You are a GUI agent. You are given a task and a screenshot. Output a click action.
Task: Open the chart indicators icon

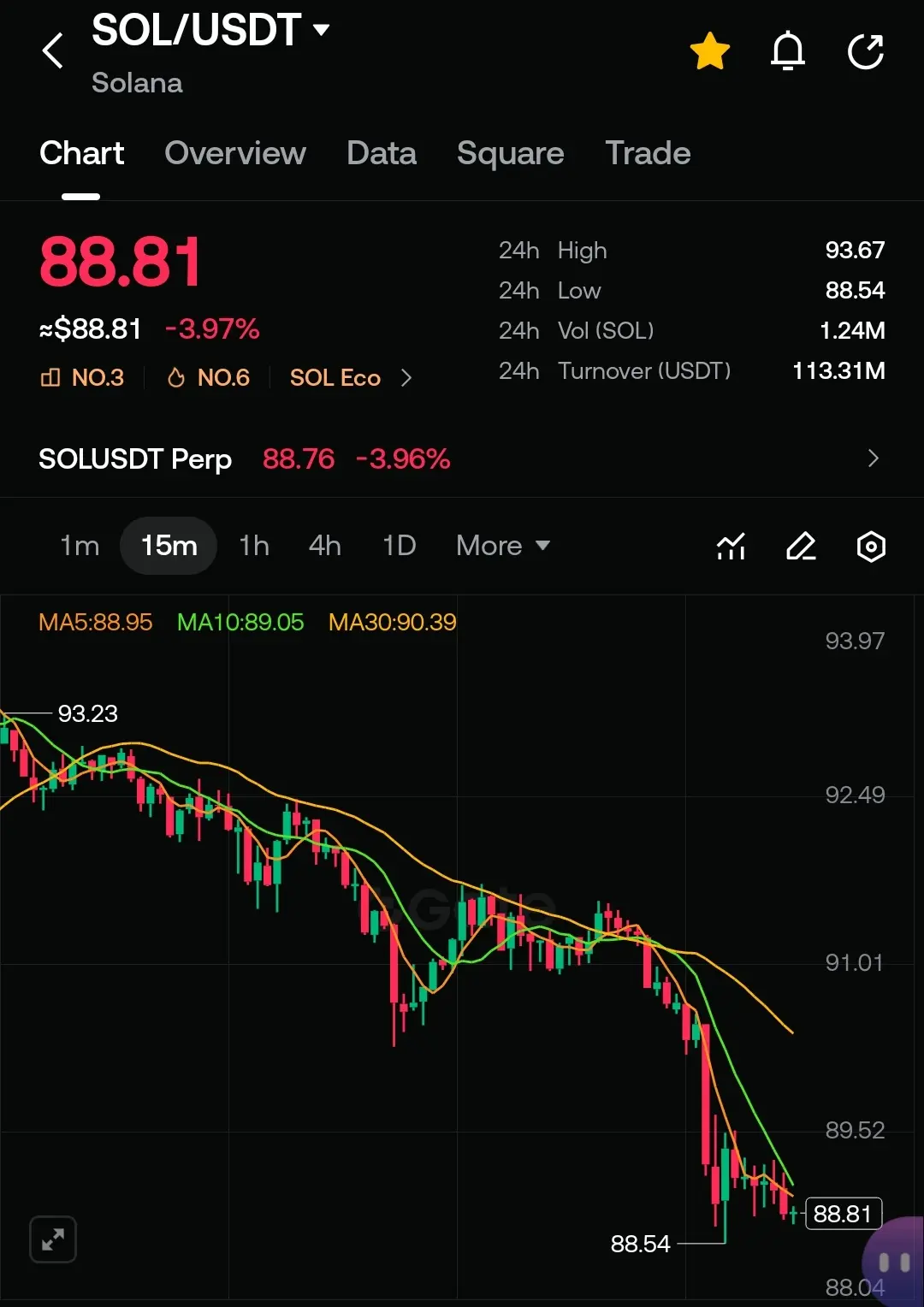coord(731,546)
